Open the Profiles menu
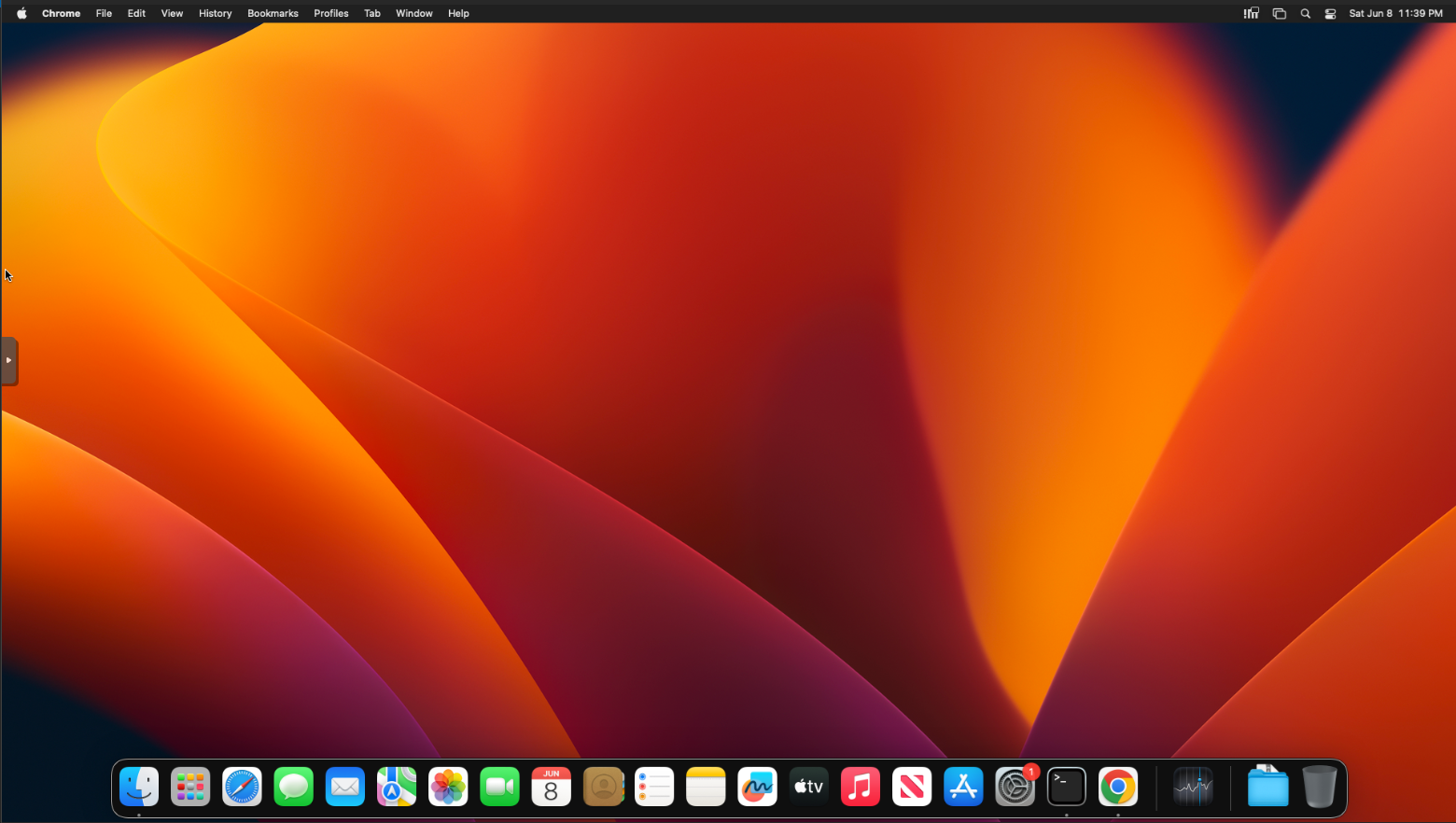1456x823 pixels. click(331, 13)
